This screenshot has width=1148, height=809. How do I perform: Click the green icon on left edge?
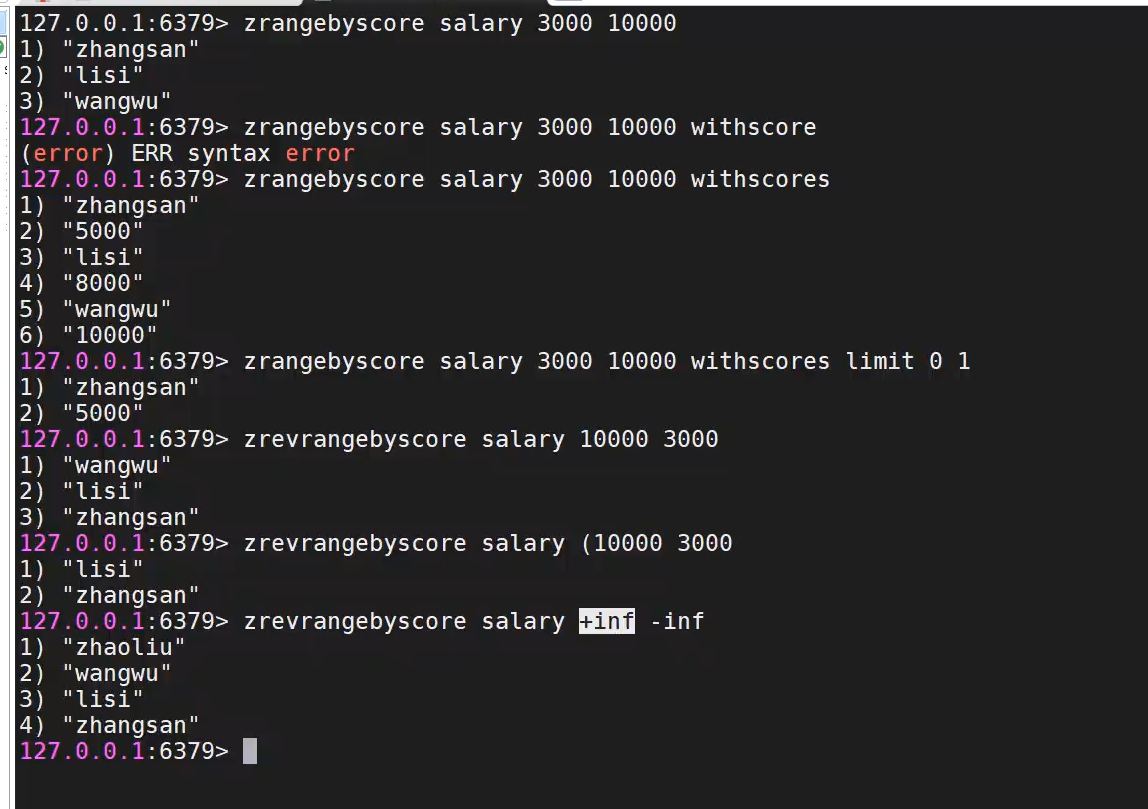click(x=4, y=48)
